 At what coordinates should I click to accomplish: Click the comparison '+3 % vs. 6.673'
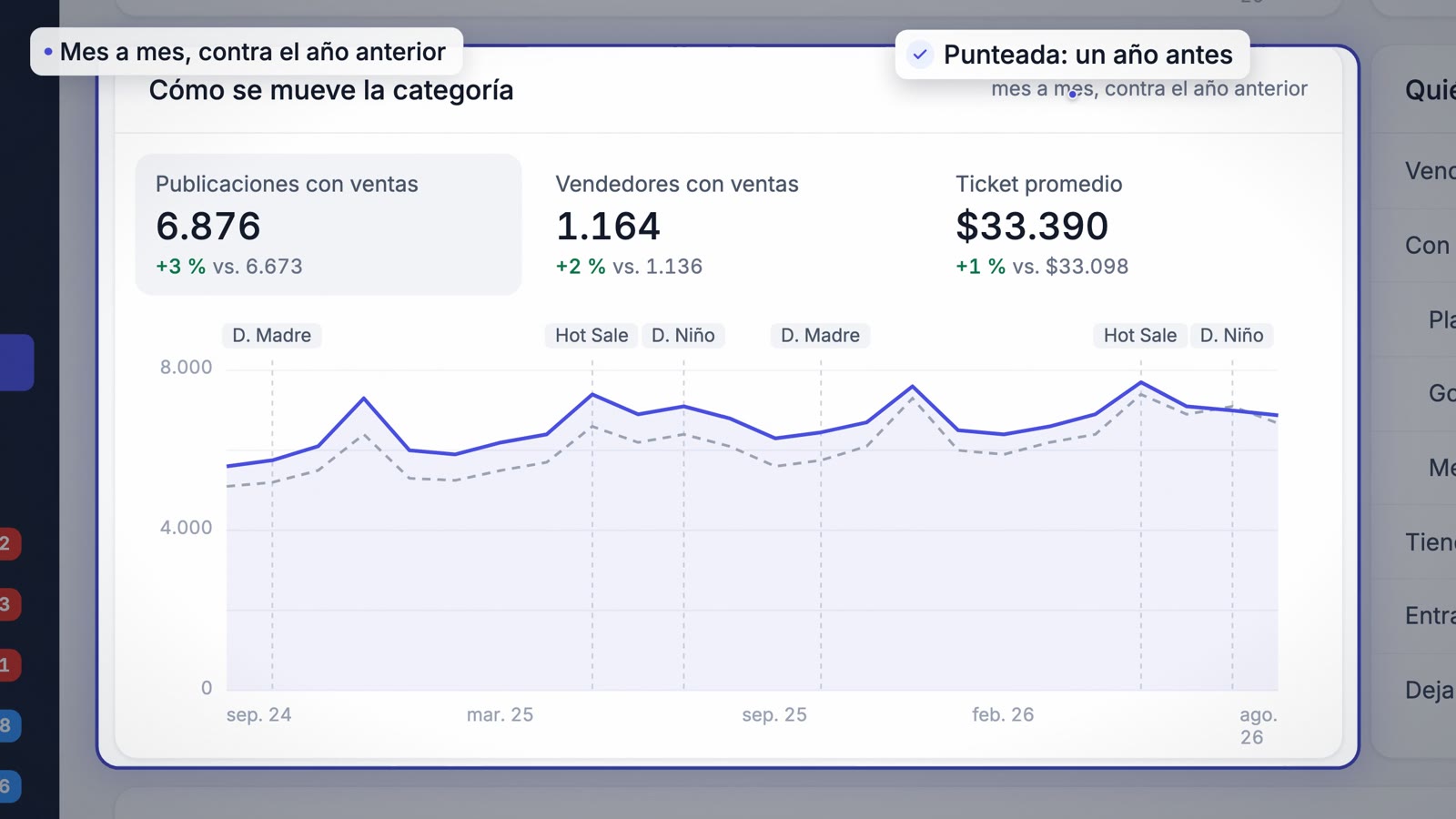(x=229, y=267)
